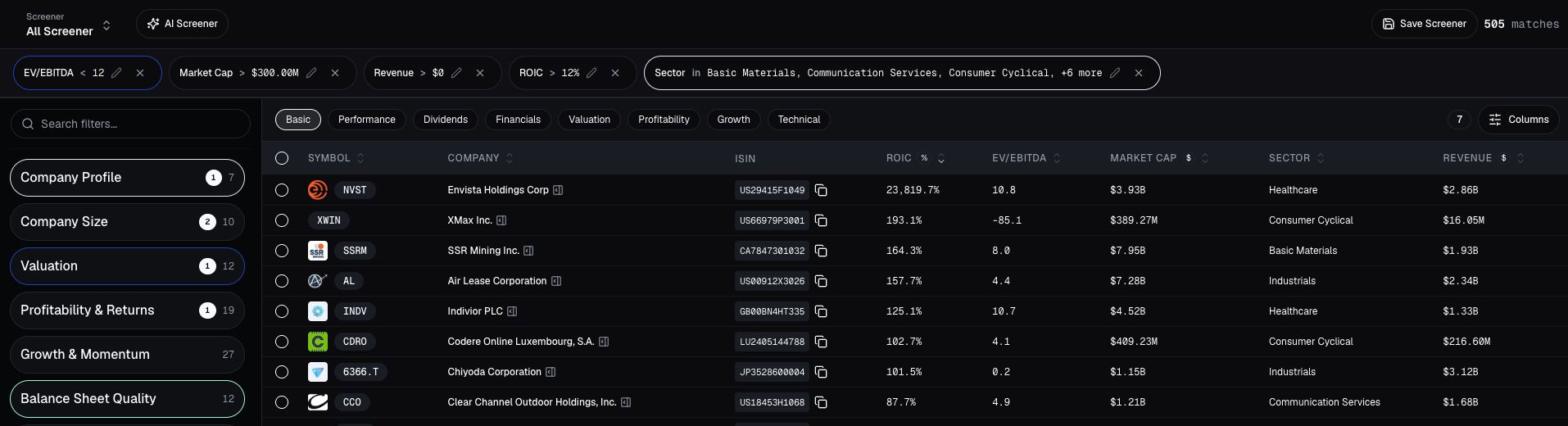This screenshot has height=426, width=1568.
Task: Open the All Screener dropdown
Action: [x=69, y=25]
